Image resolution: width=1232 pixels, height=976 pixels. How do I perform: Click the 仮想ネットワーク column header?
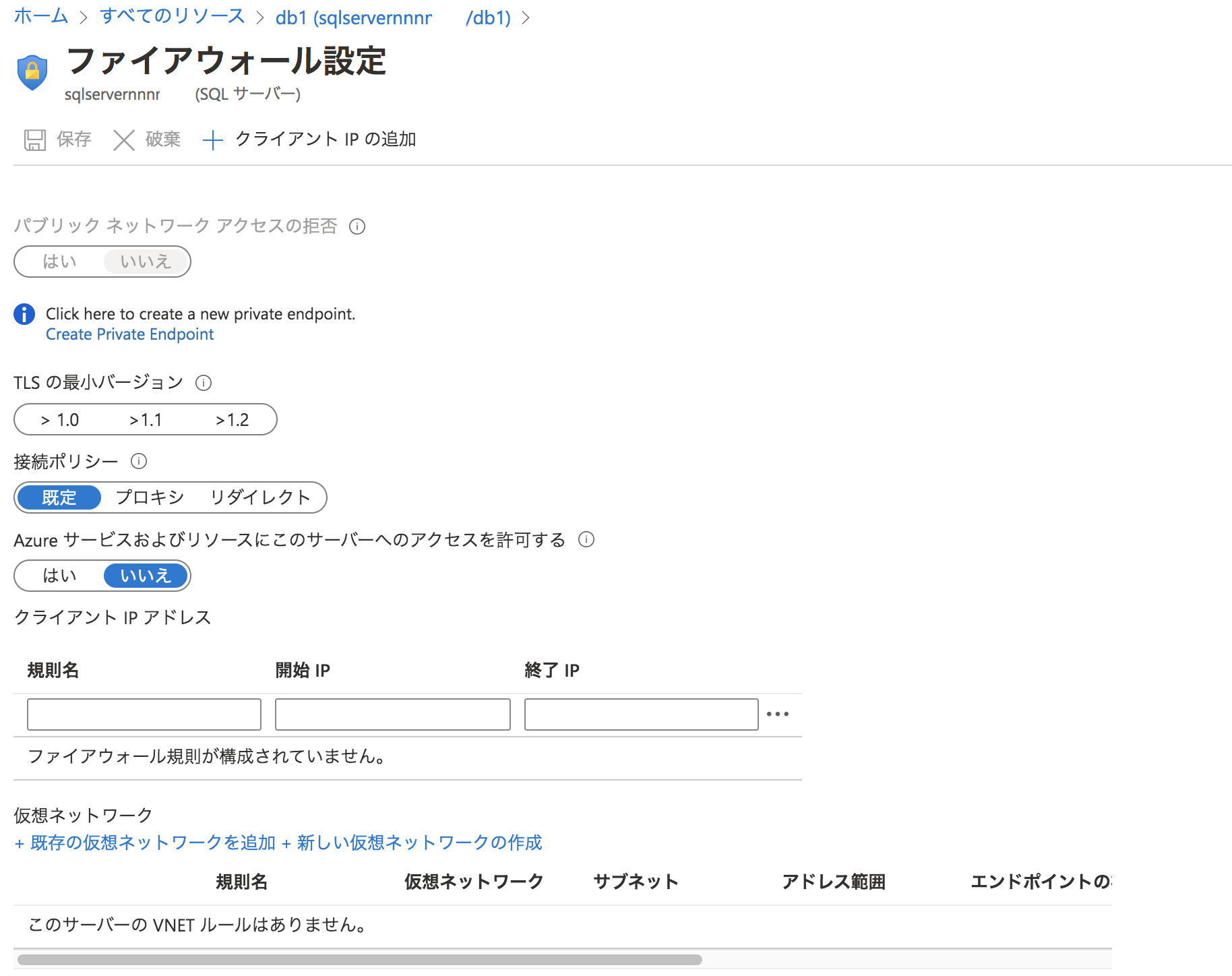tap(474, 882)
